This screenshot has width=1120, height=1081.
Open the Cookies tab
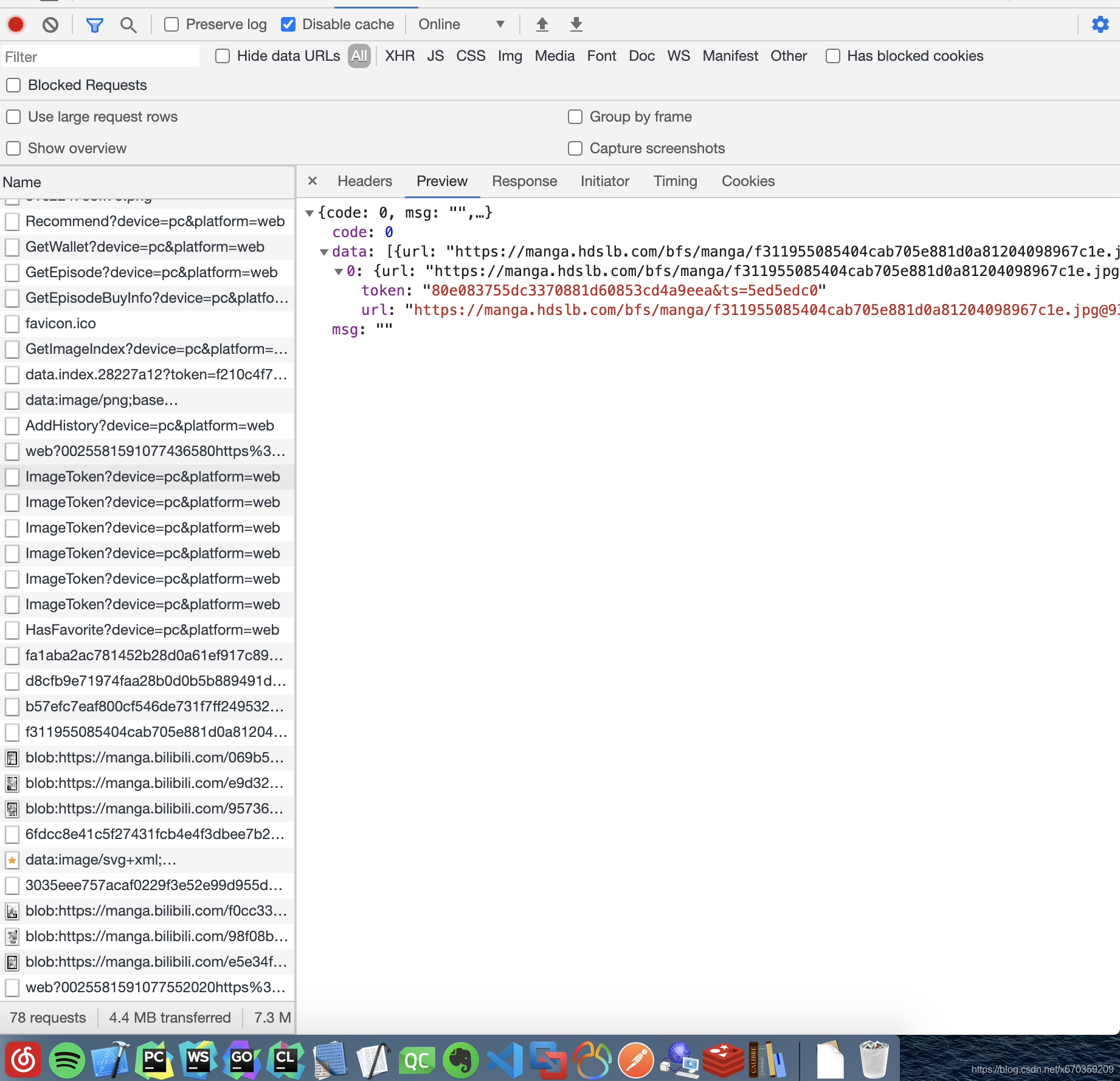coord(748,181)
